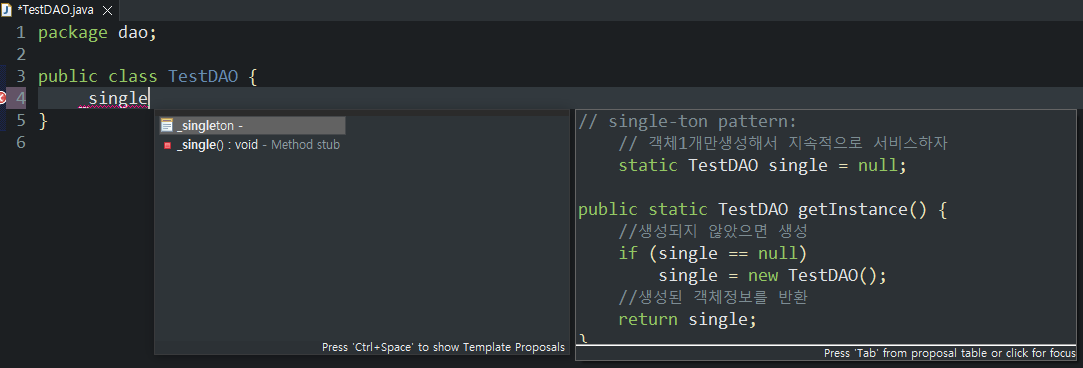The image size is (1083, 368).
Task: Click '// single-ton pattern:' comment in preview
Action: (687, 122)
